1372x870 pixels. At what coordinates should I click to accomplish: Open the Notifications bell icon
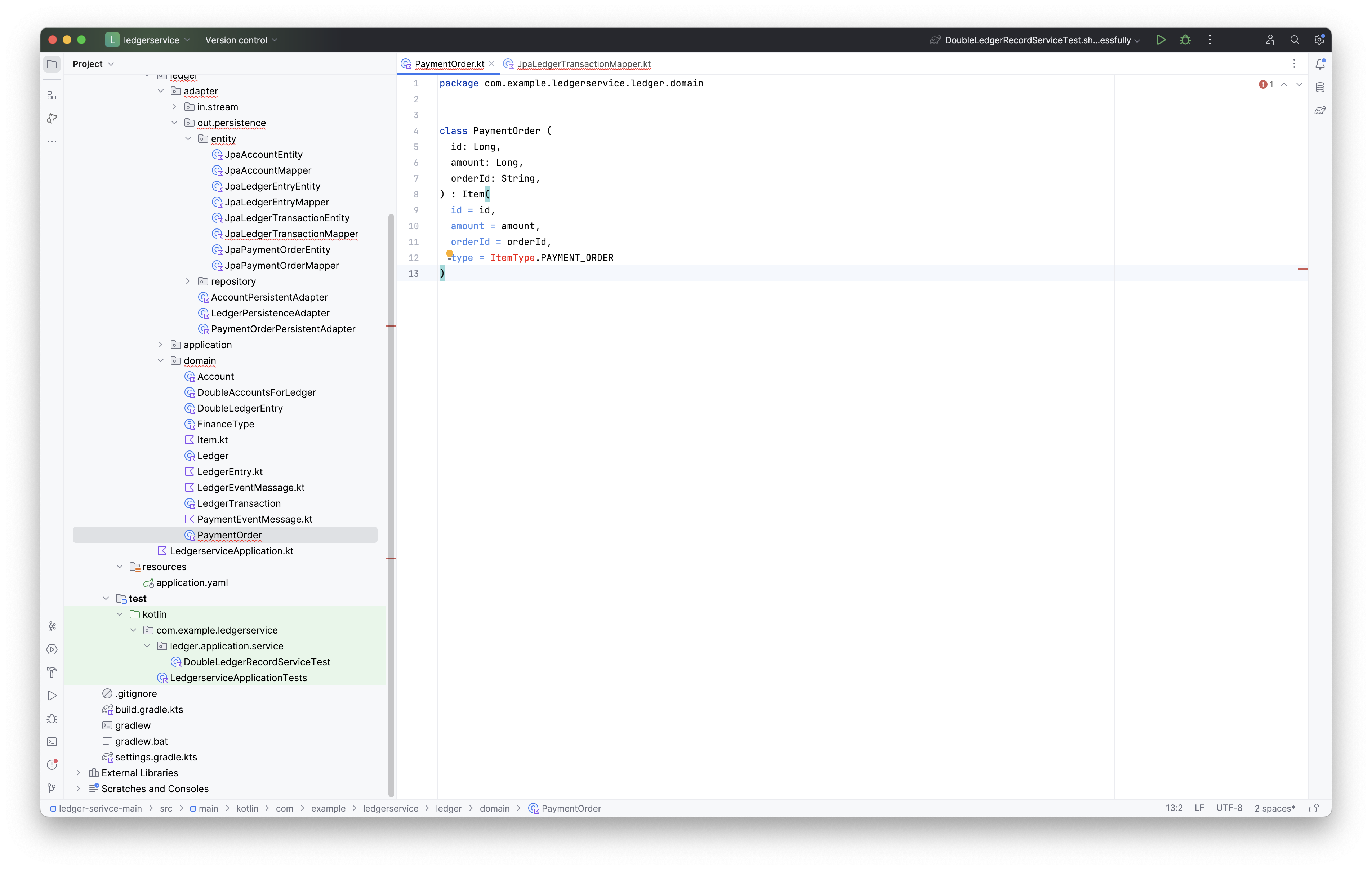click(1320, 64)
